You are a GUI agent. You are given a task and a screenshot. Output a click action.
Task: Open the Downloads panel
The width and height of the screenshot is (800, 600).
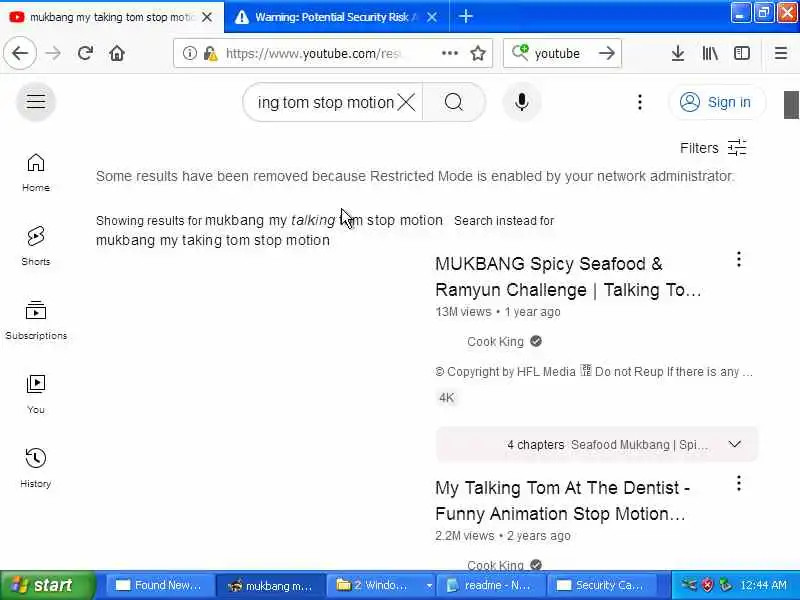coord(678,53)
